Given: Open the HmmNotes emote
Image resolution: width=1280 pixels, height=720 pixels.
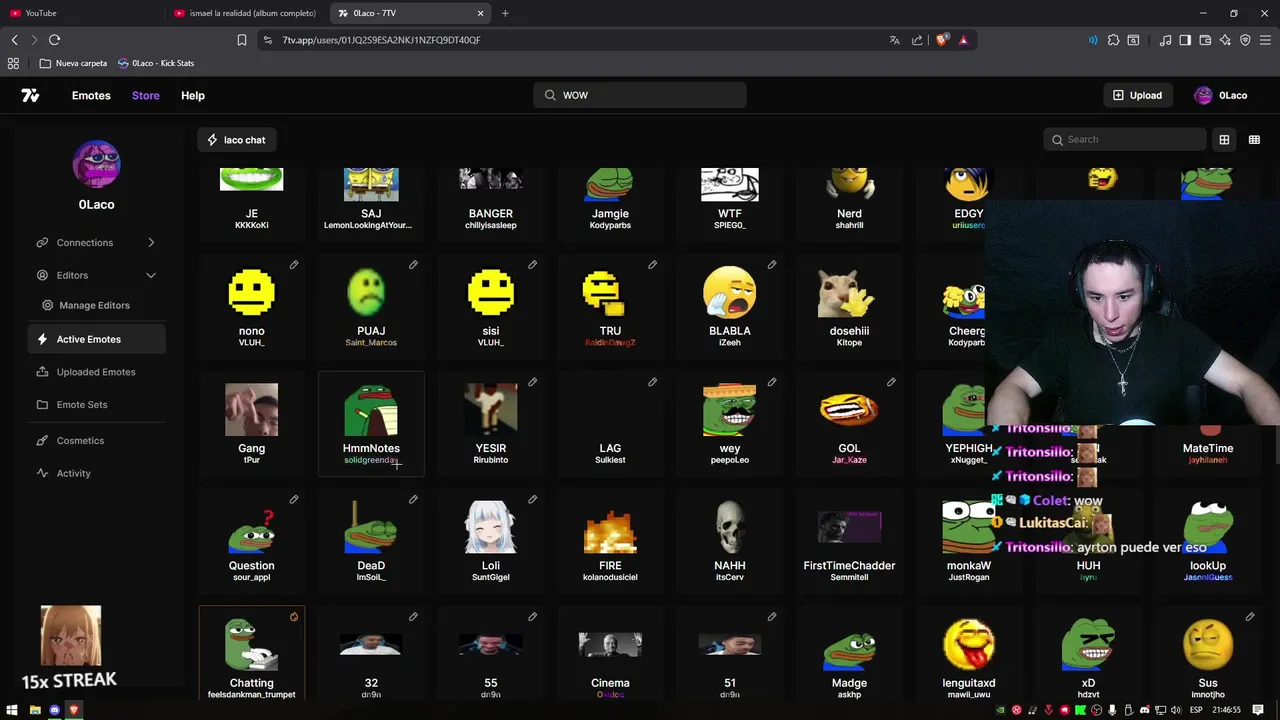Looking at the screenshot, I should (x=371, y=423).
